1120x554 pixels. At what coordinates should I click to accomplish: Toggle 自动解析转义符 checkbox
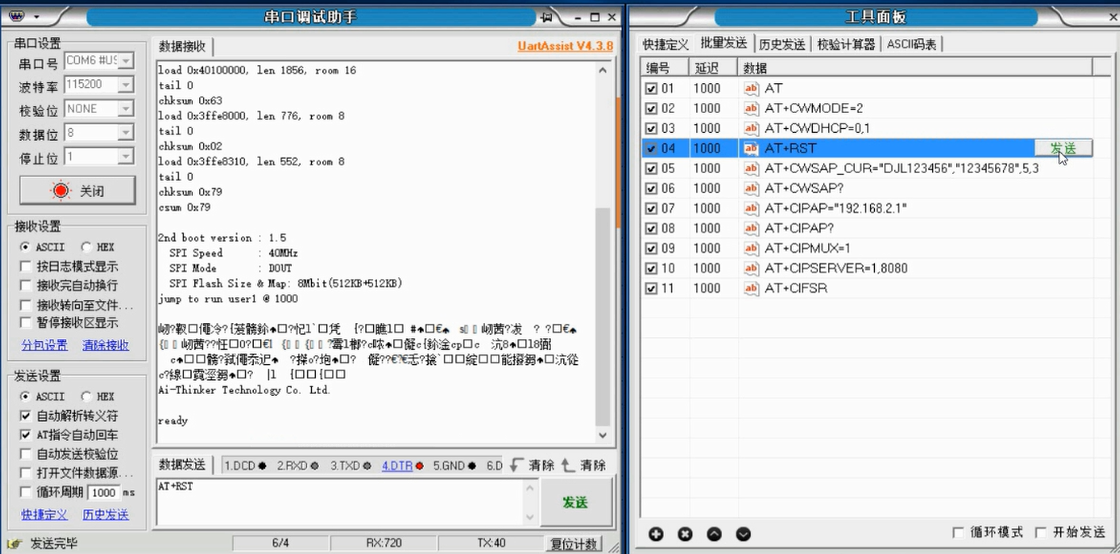tap(26, 416)
